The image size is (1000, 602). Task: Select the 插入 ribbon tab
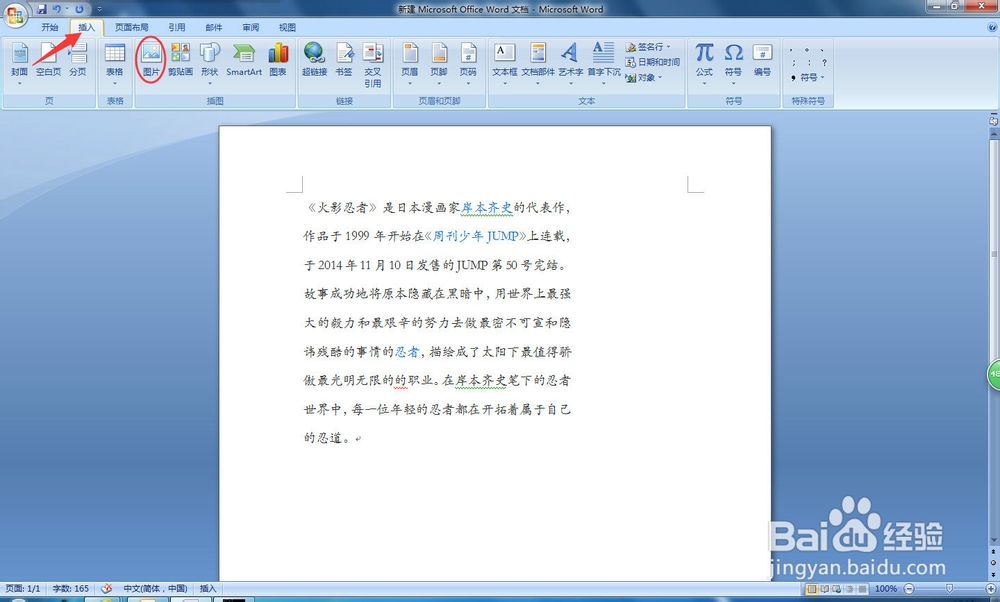tap(87, 27)
